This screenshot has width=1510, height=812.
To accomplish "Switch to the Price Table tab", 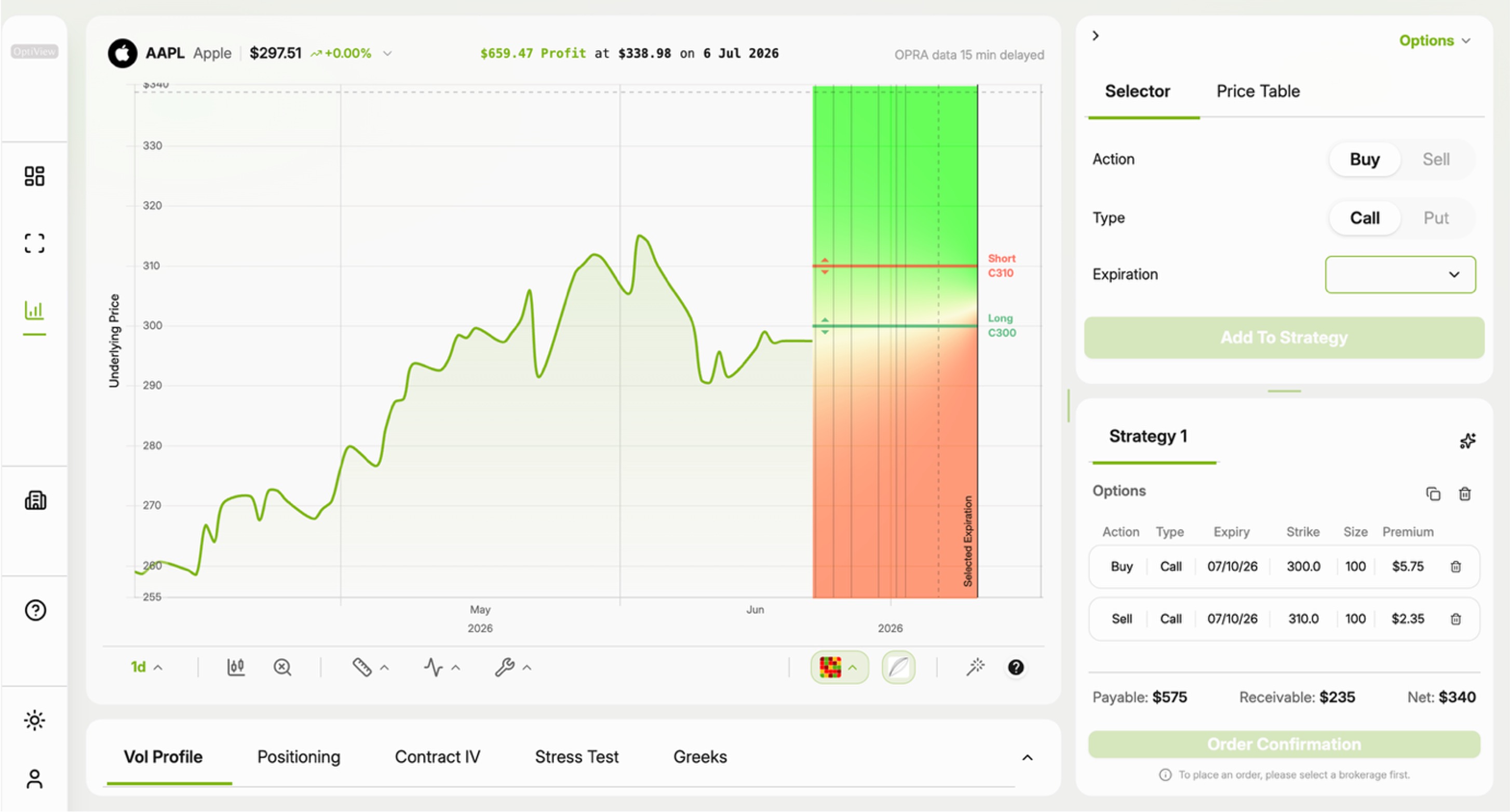I will click(1258, 91).
